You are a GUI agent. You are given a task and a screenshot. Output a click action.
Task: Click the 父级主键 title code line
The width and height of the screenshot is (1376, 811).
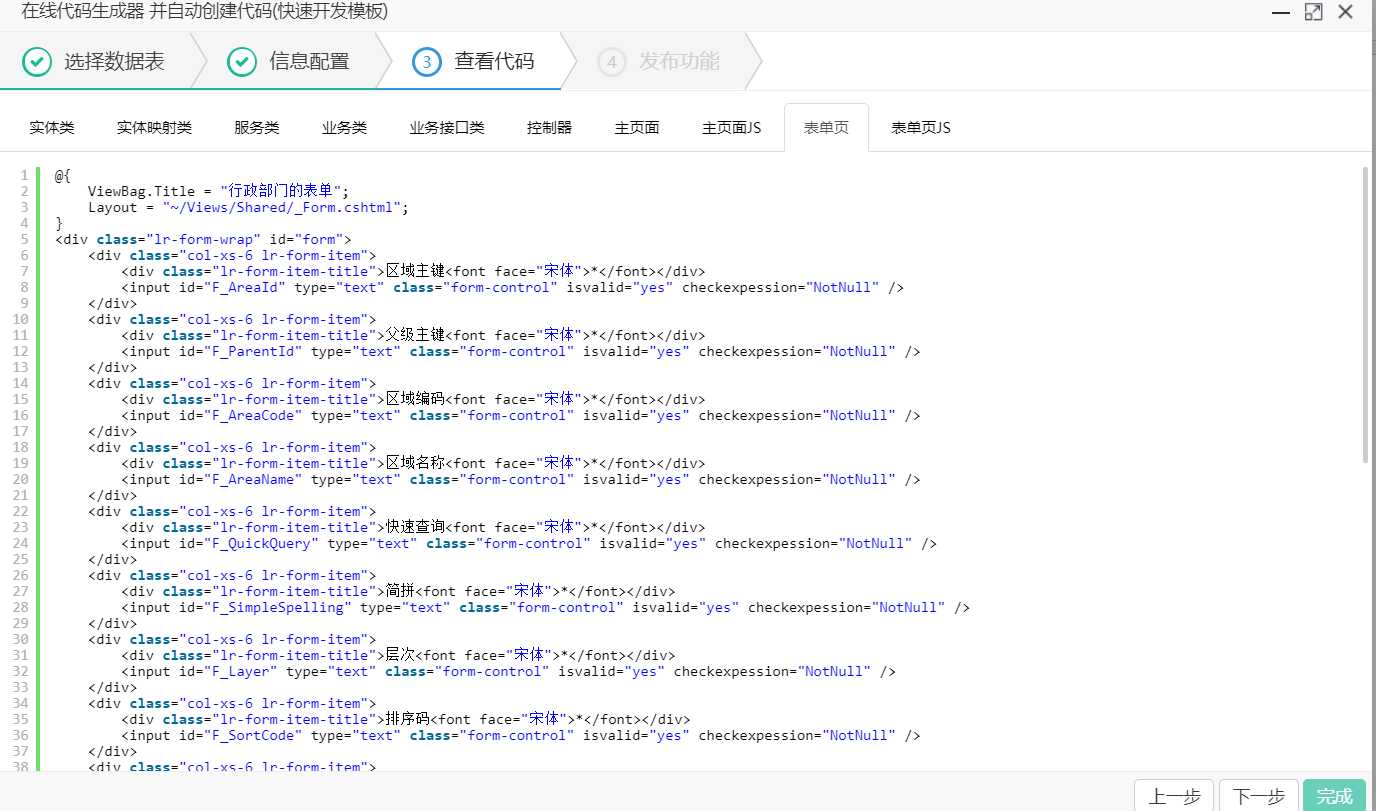coord(413,335)
